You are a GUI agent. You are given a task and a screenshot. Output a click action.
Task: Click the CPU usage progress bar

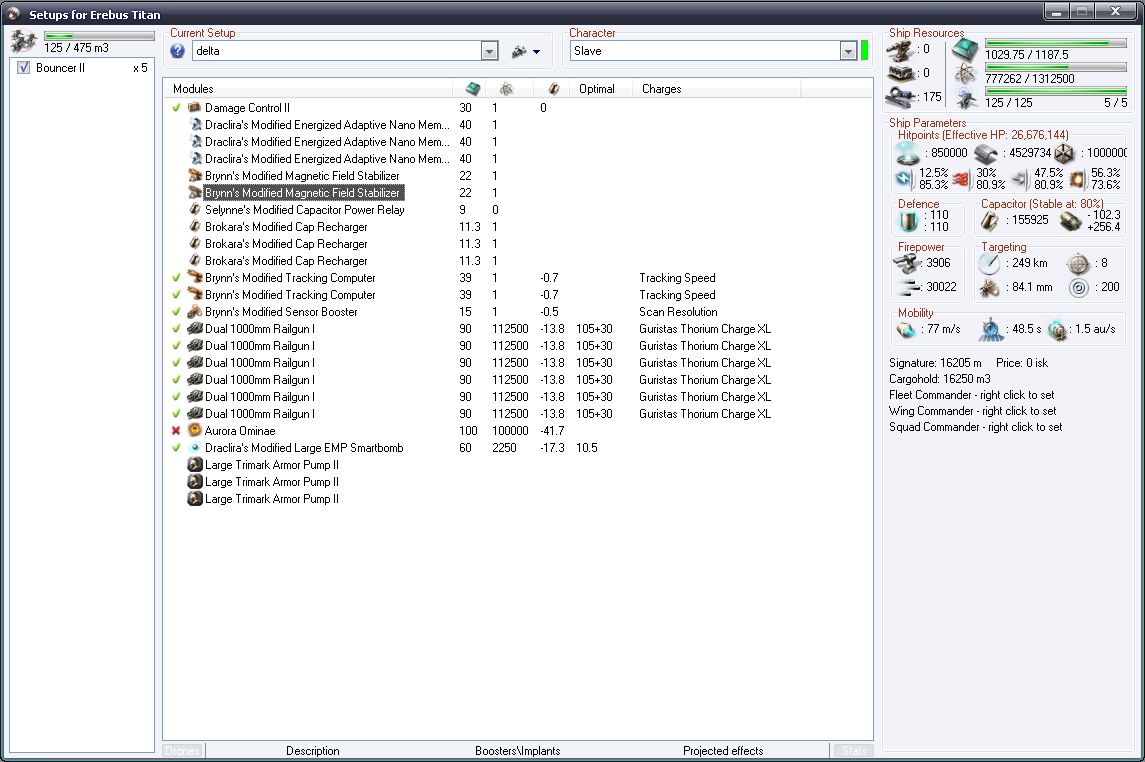pyautogui.click(x=1056, y=43)
